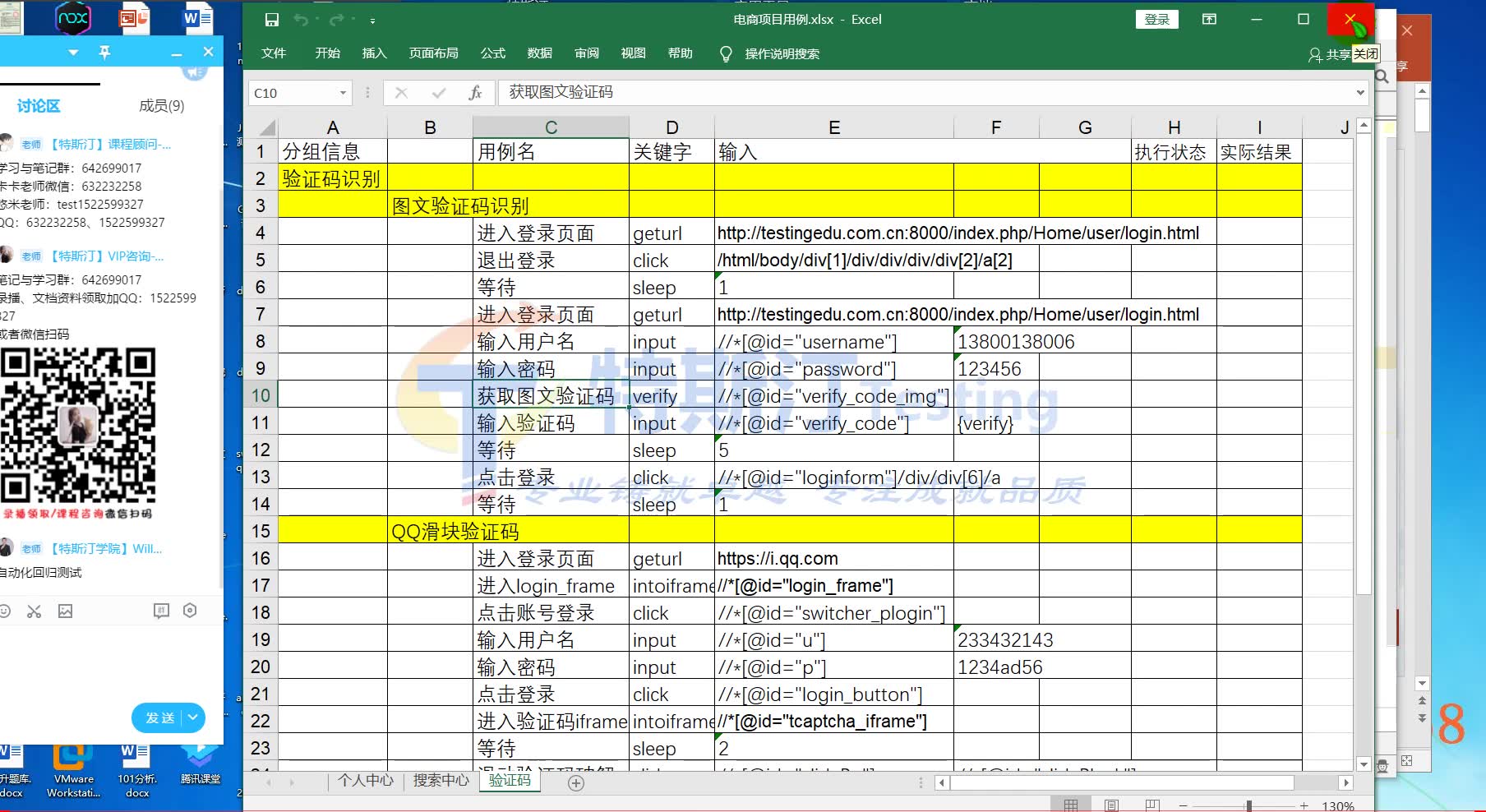Click the zoom slider handle

[1248, 806]
